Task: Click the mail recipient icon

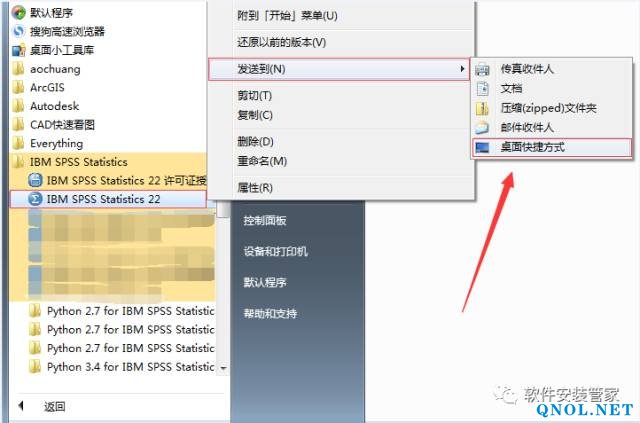Action: tap(482, 127)
